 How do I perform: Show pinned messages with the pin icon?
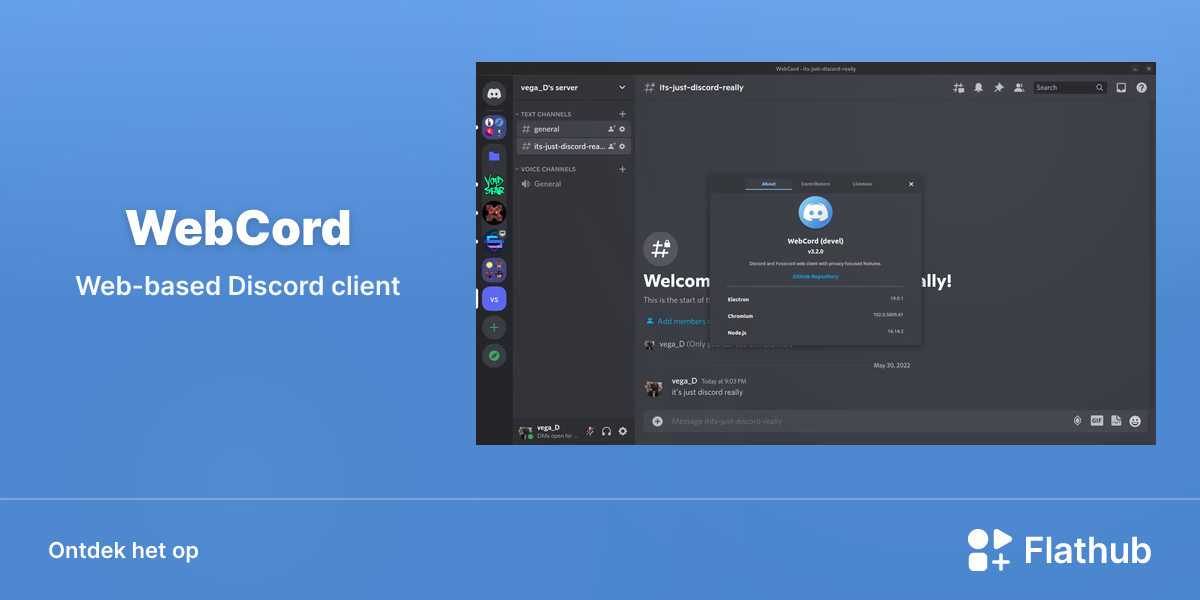pyautogui.click(x=998, y=88)
